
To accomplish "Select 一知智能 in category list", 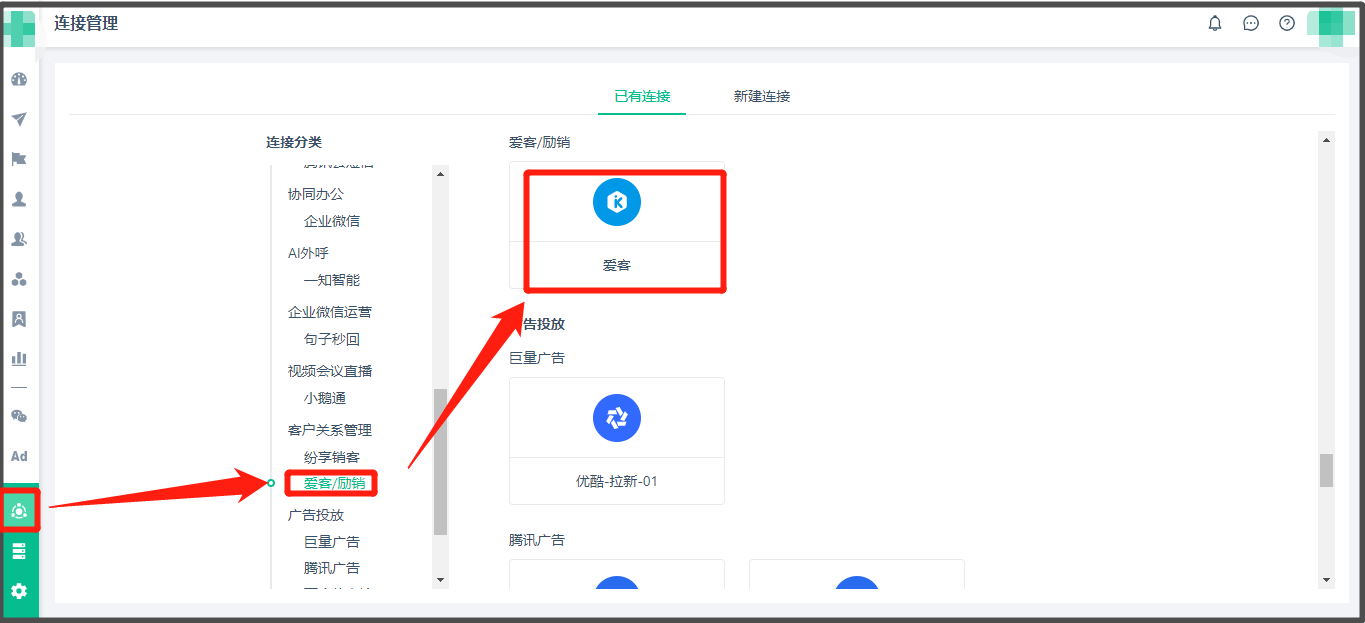I will (332, 280).
